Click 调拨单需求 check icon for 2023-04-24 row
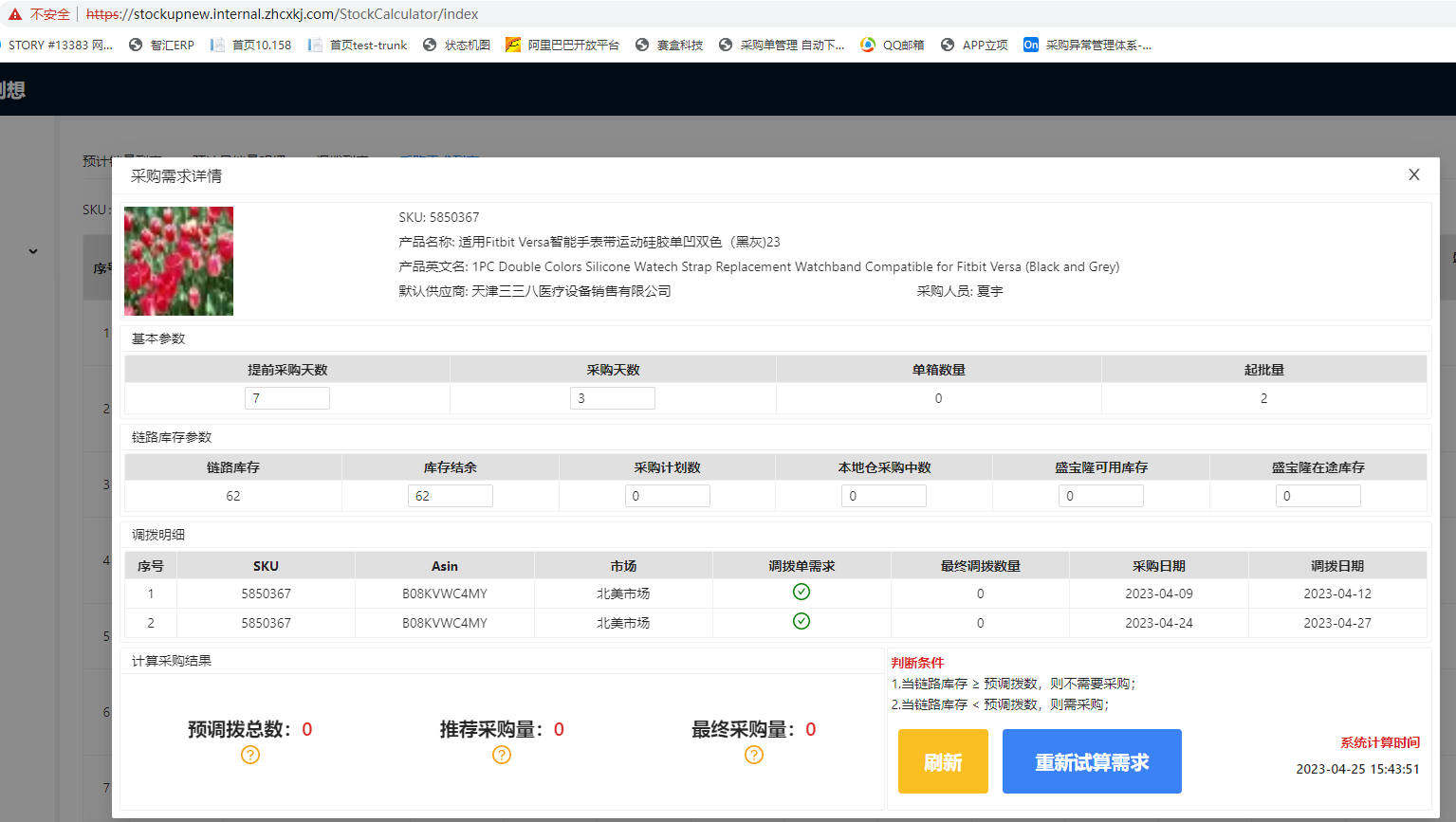The width and height of the screenshot is (1456, 822). (802, 621)
